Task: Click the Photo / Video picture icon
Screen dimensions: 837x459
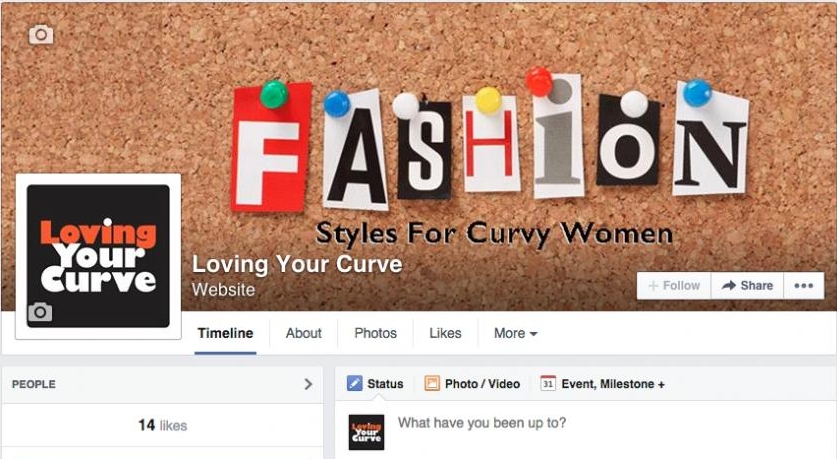Action: (x=432, y=383)
